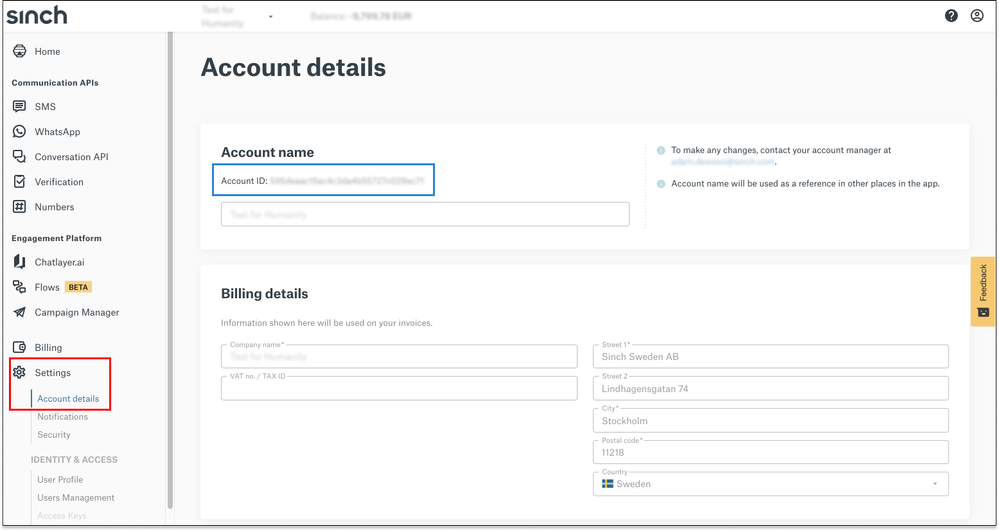Screen dimensions: 999x531
Task: Open User Profile
Action: click(60, 479)
